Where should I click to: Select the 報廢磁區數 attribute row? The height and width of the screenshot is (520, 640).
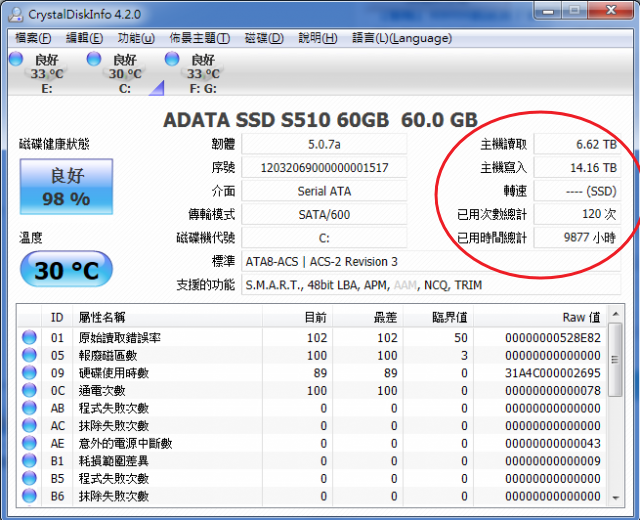point(312,355)
